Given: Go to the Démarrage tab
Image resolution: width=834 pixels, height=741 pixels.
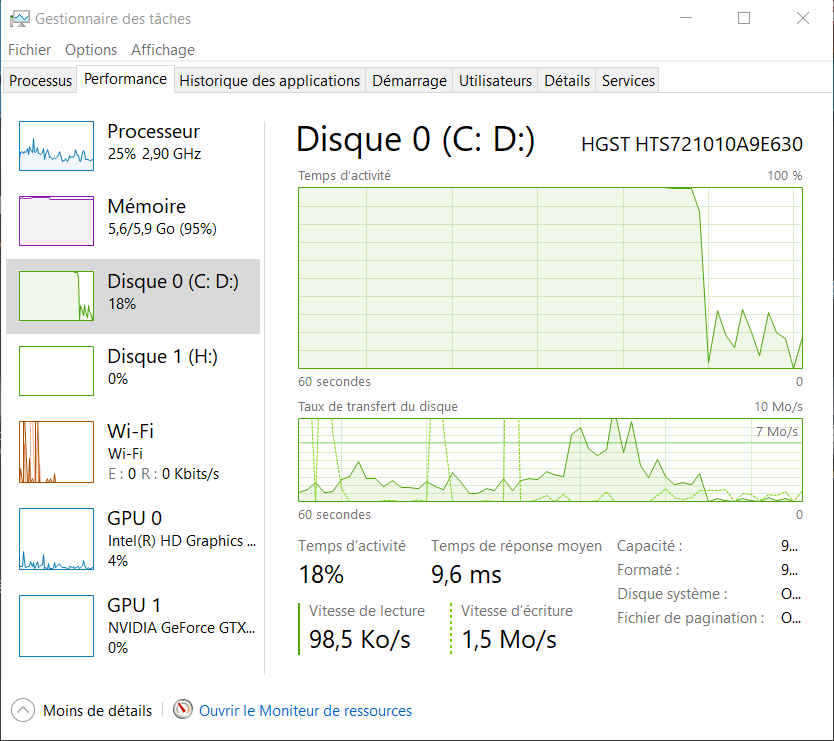Looking at the screenshot, I should point(409,81).
